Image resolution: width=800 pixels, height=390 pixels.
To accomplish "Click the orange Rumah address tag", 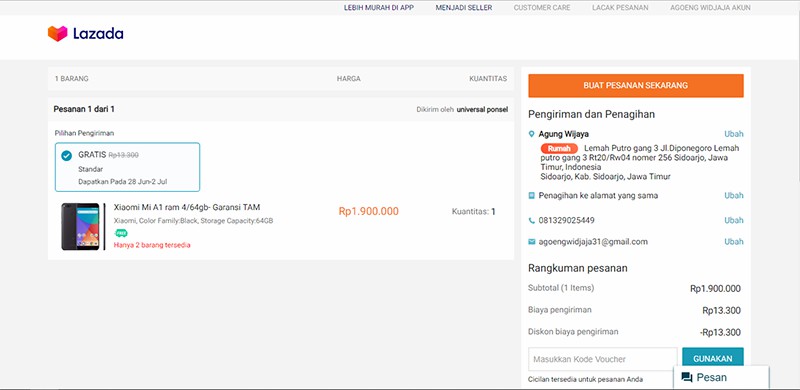I will coord(559,149).
